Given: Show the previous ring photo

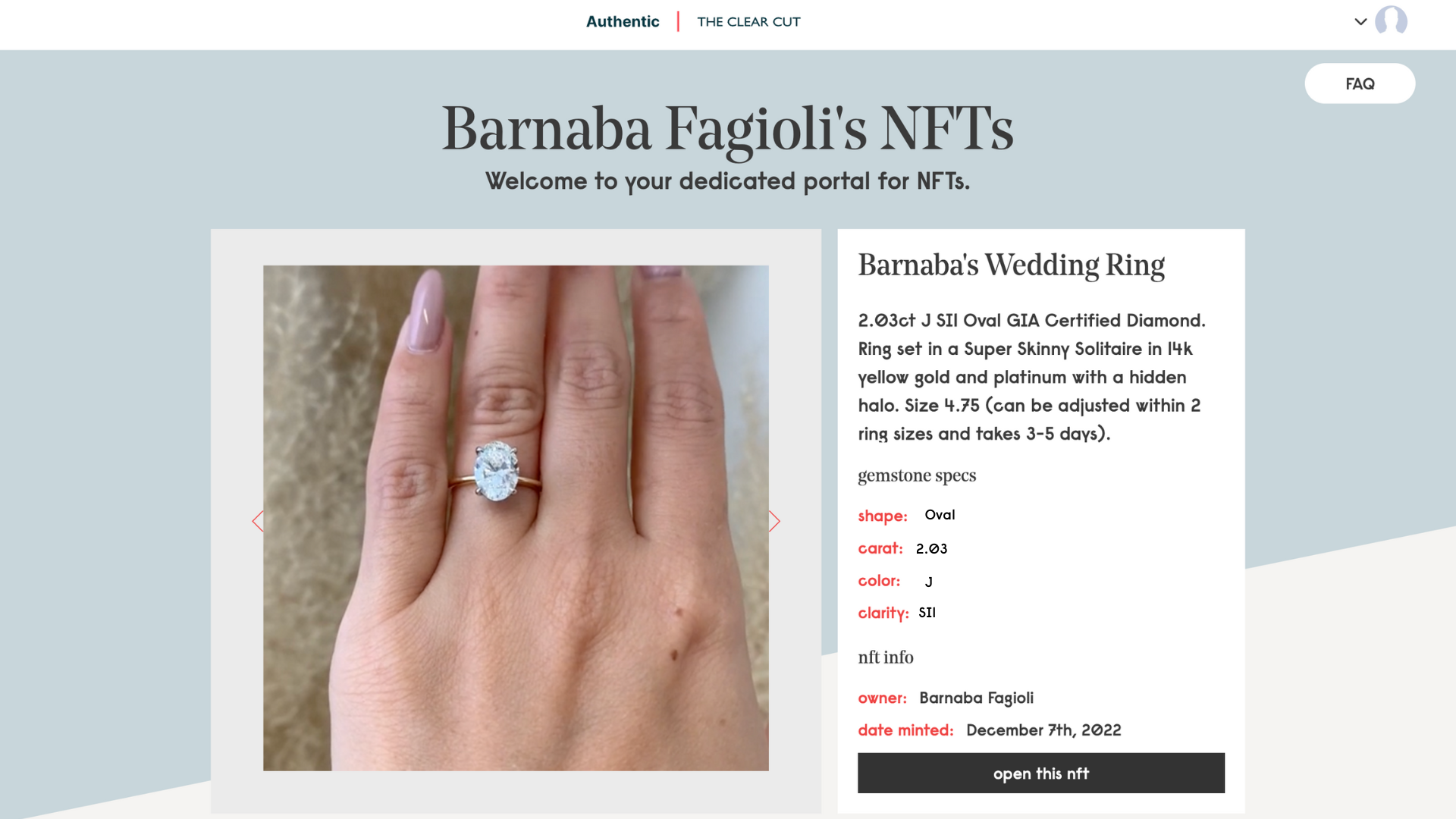Looking at the screenshot, I should [258, 521].
